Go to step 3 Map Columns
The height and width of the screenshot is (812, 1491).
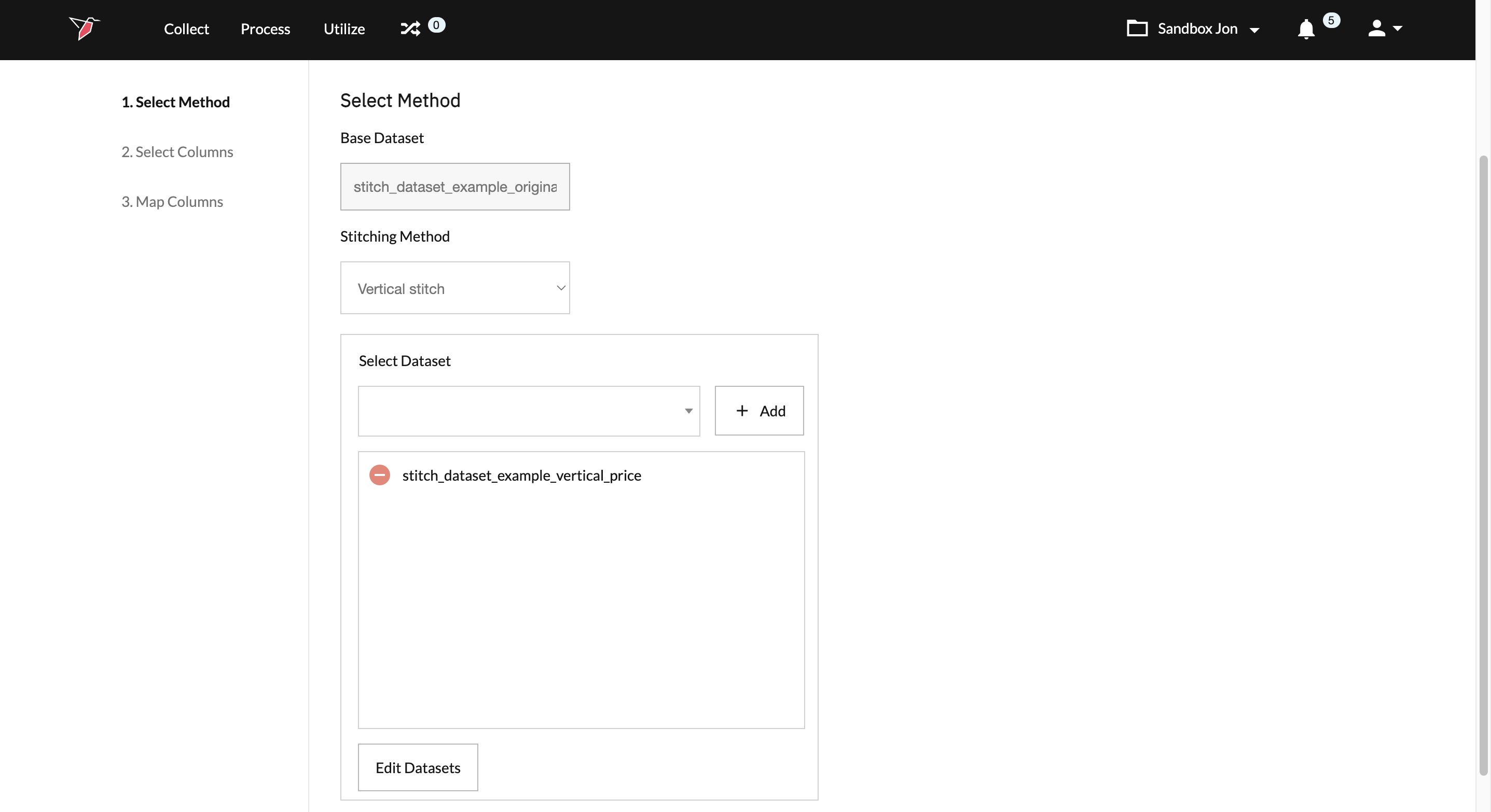[172, 201]
